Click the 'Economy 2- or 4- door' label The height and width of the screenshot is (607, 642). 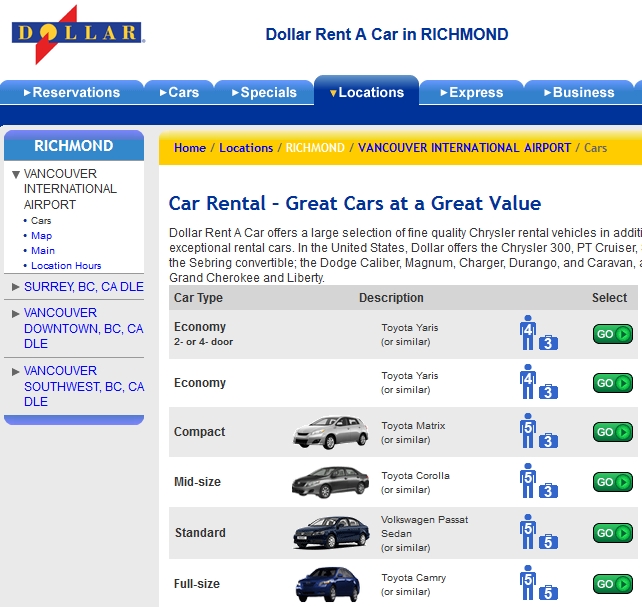pos(203,334)
